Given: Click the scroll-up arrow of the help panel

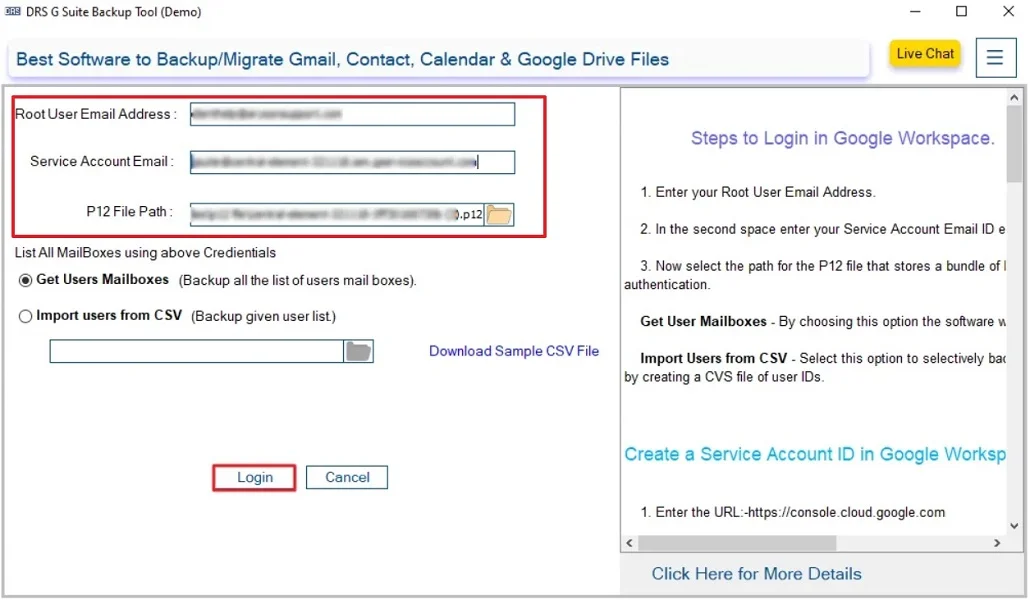Looking at the screenshot, I should pyautogui.click(x=1013, y=96).
